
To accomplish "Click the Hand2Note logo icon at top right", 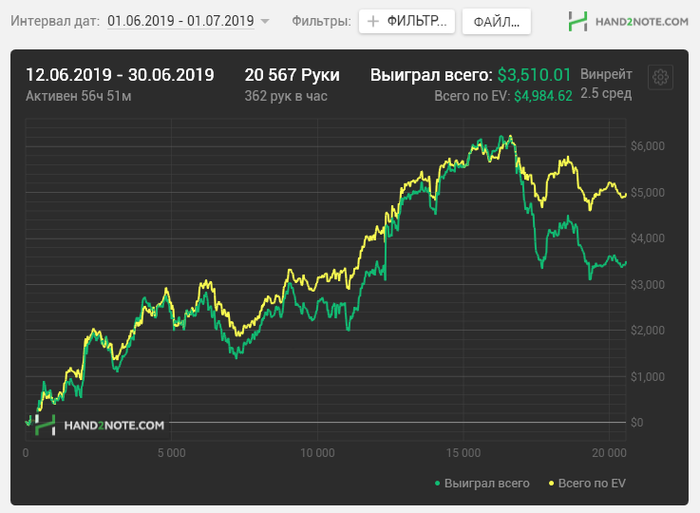I will pos(578,21).
